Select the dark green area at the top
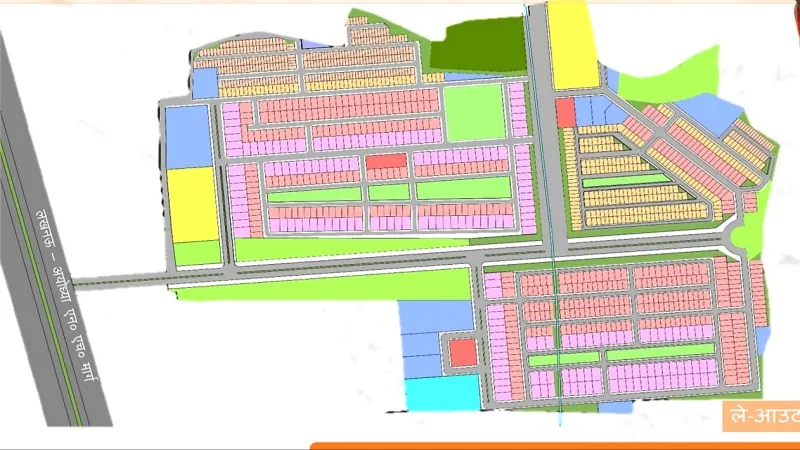 (x=478, y=47)
